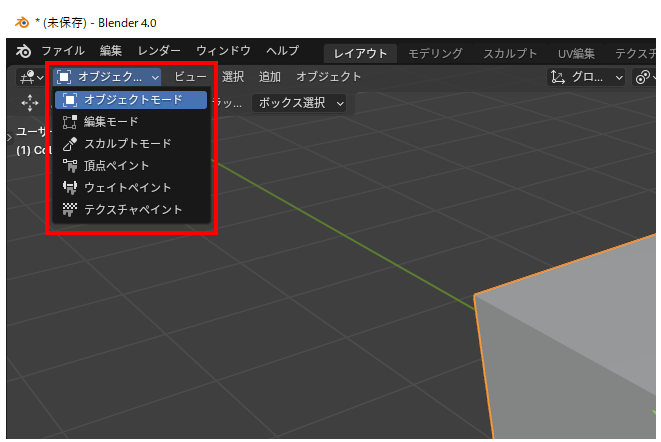Open the グロー... transform orientation dropdown

point(587,77)
